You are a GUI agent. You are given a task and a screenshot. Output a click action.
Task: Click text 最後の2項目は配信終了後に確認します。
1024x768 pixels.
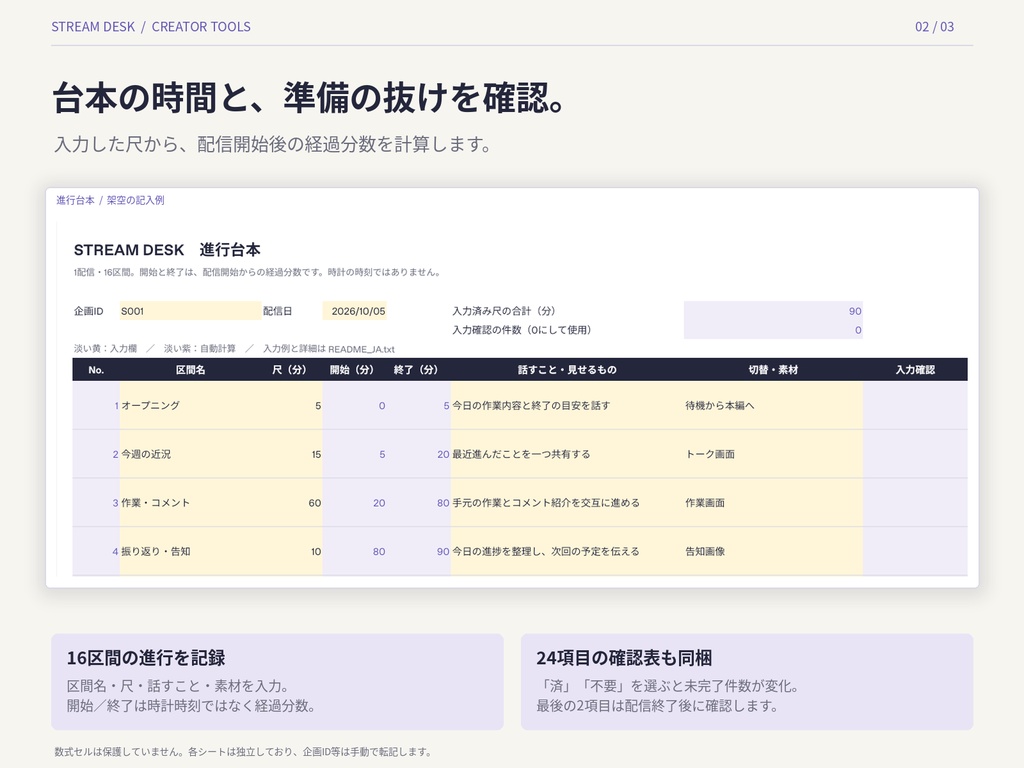click(x=657, y=705)
